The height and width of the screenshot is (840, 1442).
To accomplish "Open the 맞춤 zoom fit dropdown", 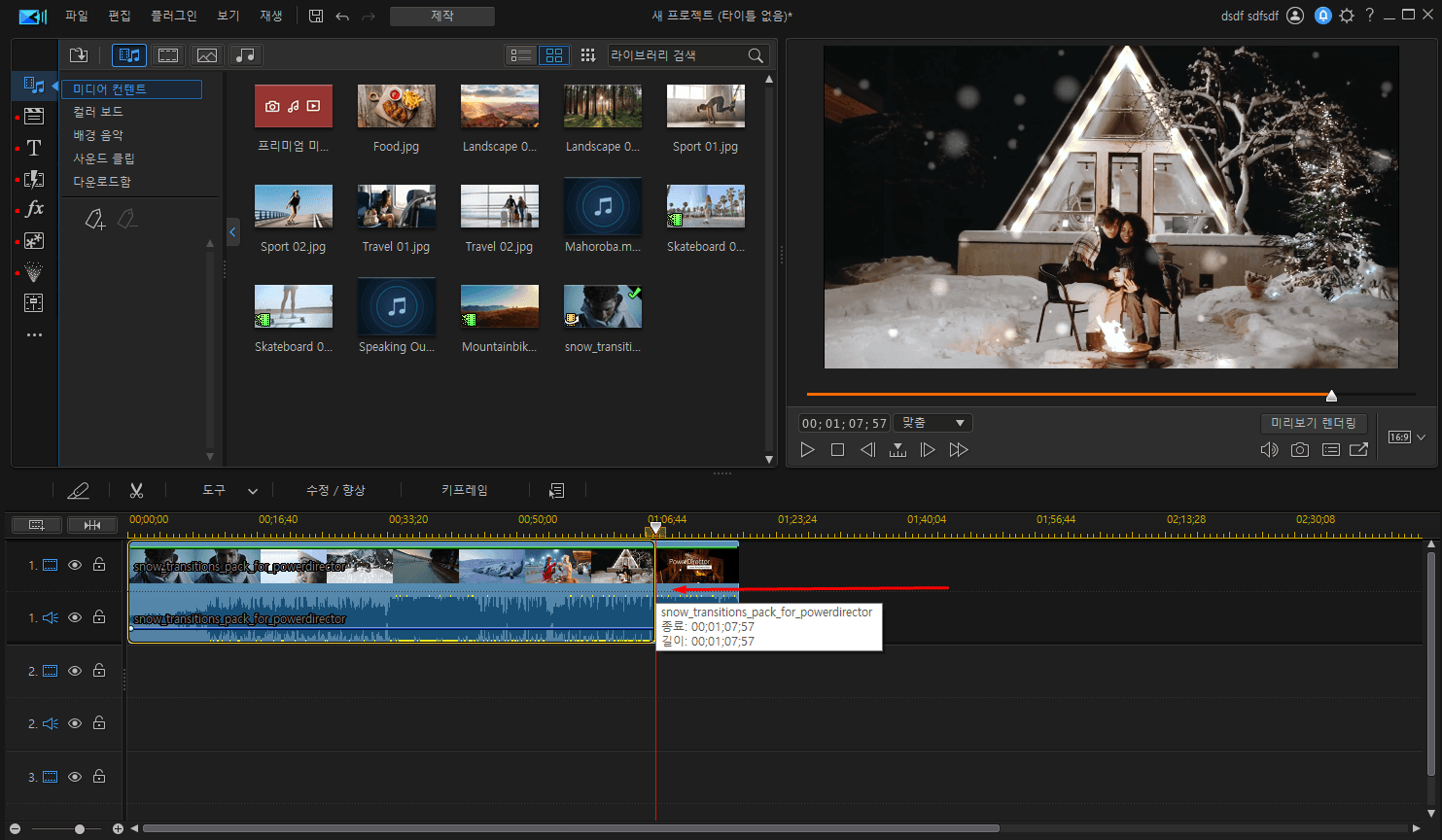I will 932,423.
